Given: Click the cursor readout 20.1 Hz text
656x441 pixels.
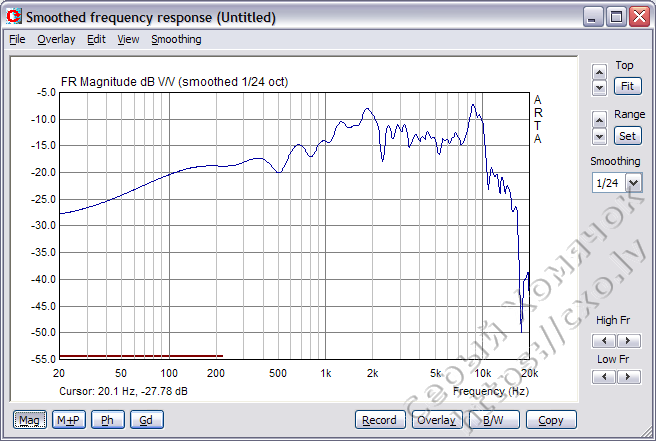Looking at the screenshot, I should (123, 391).
